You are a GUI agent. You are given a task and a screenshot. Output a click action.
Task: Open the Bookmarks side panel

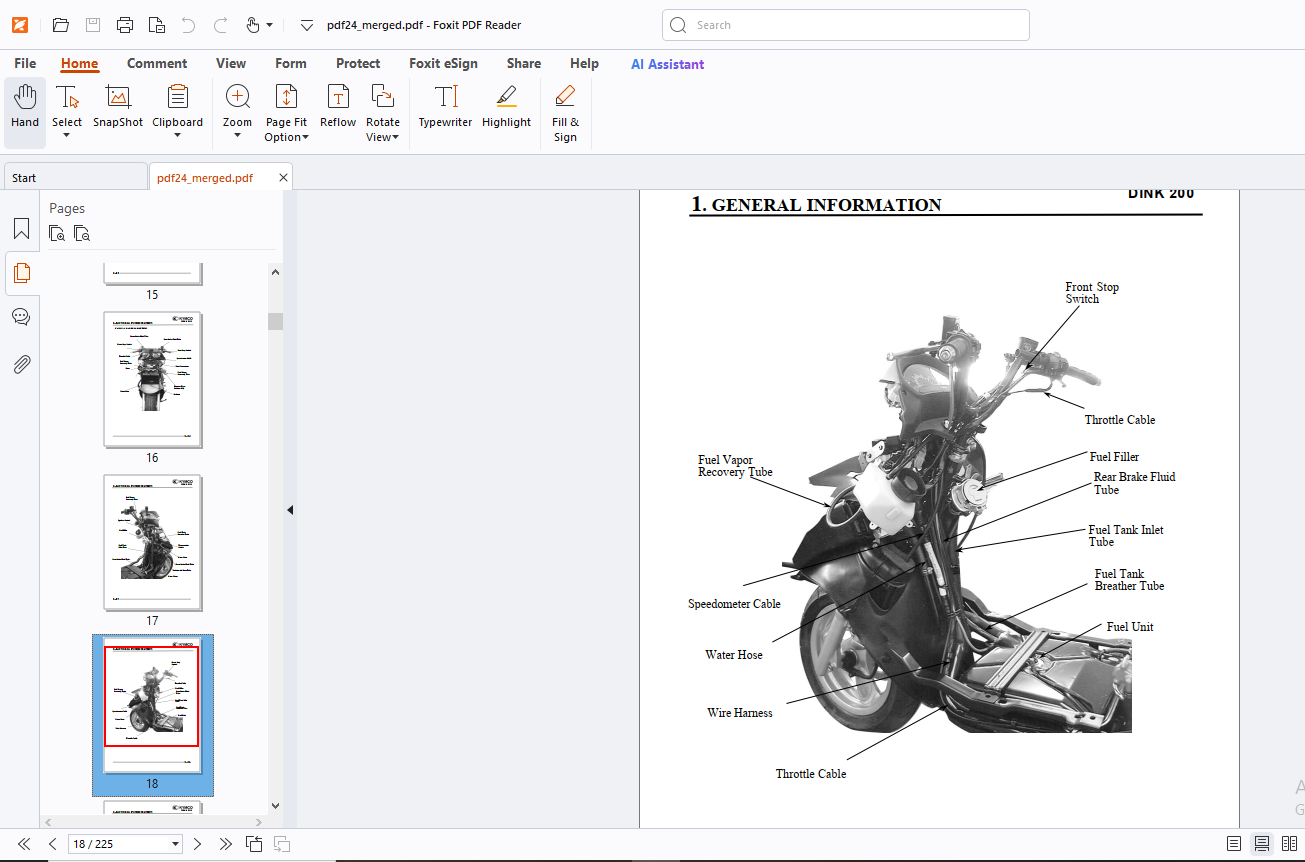click(x=21, y=229)
